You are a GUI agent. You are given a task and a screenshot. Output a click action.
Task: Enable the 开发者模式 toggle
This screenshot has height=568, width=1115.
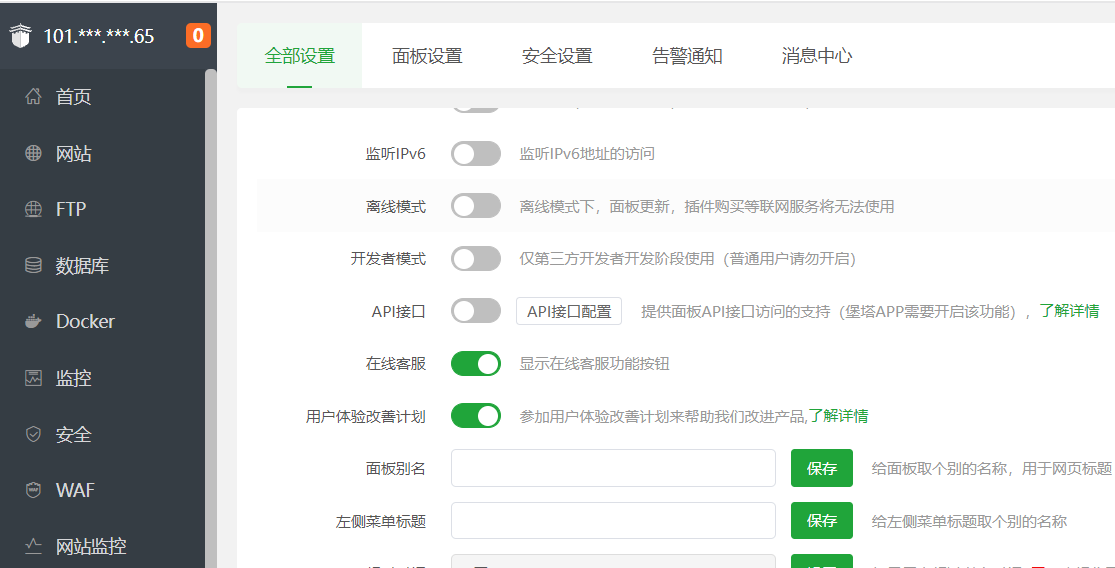point(476,259)
